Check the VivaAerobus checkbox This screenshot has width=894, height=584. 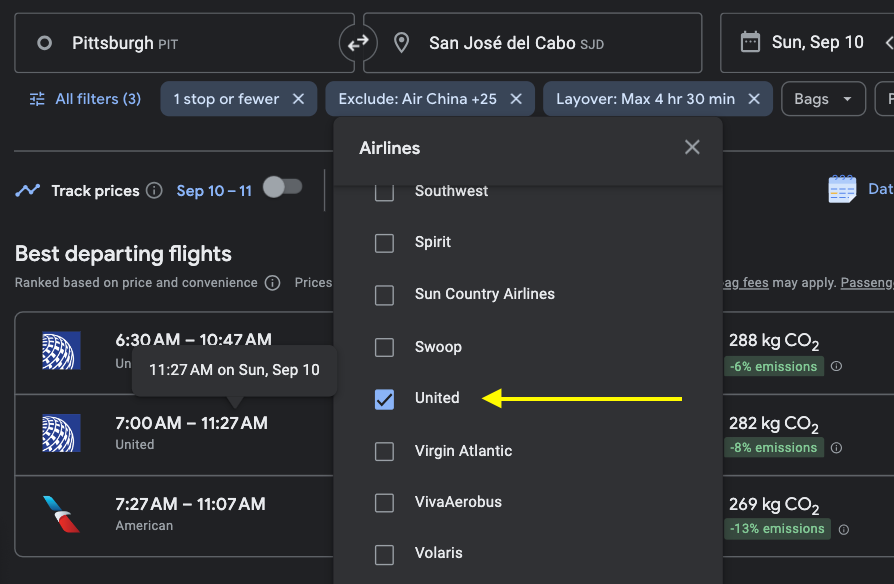384,503
